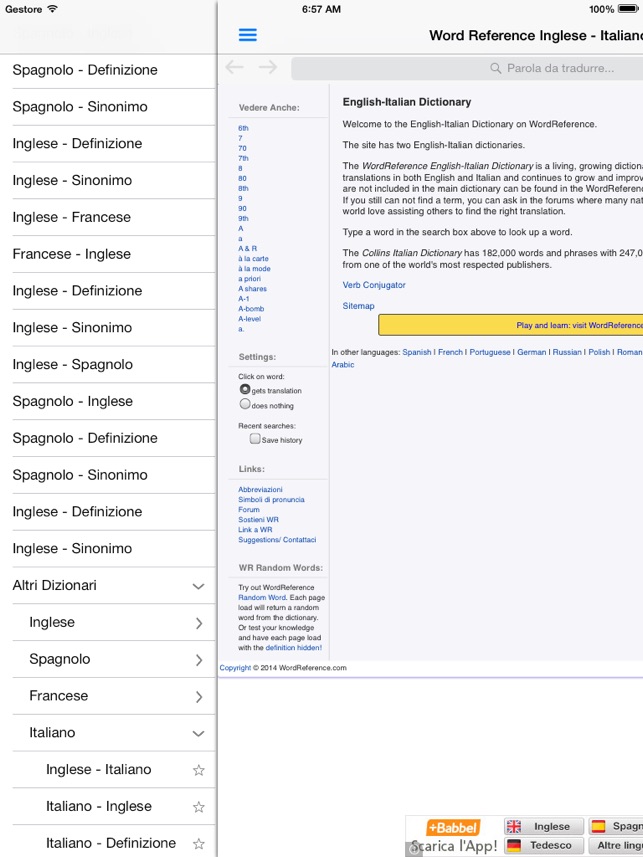Open the 'A shares' entry

pos(253,289)
